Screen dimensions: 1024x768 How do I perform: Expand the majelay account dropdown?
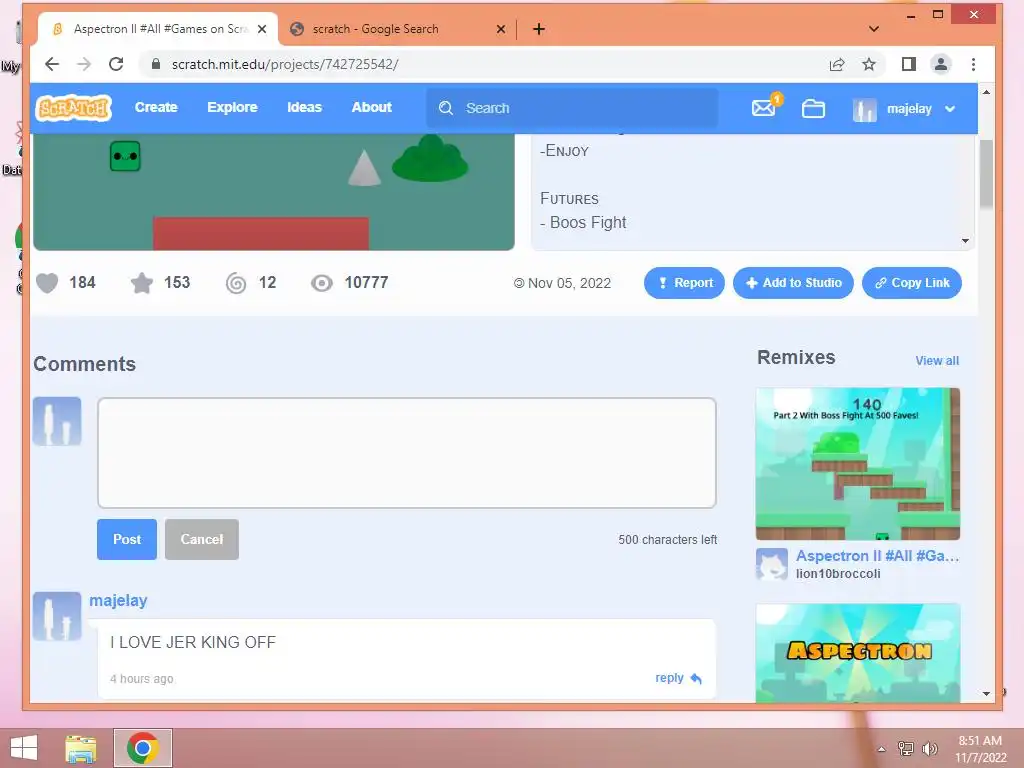[950, 109]
